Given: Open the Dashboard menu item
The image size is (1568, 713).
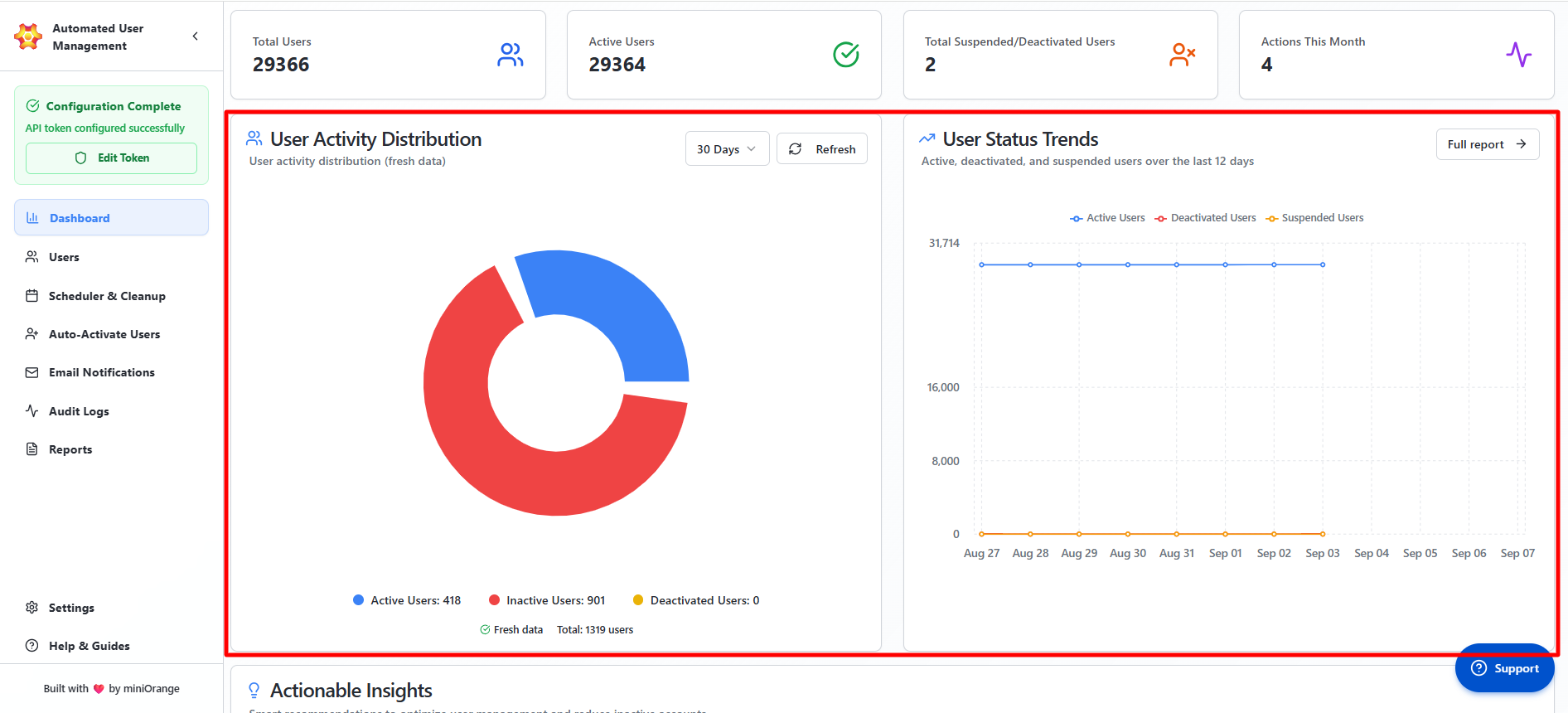Looking at the screenshot, I should tap(111, 218).
